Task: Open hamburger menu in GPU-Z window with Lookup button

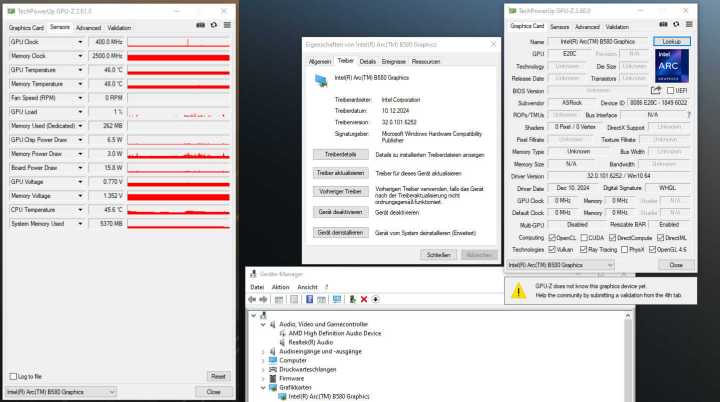Action: (x=689, y=24)
